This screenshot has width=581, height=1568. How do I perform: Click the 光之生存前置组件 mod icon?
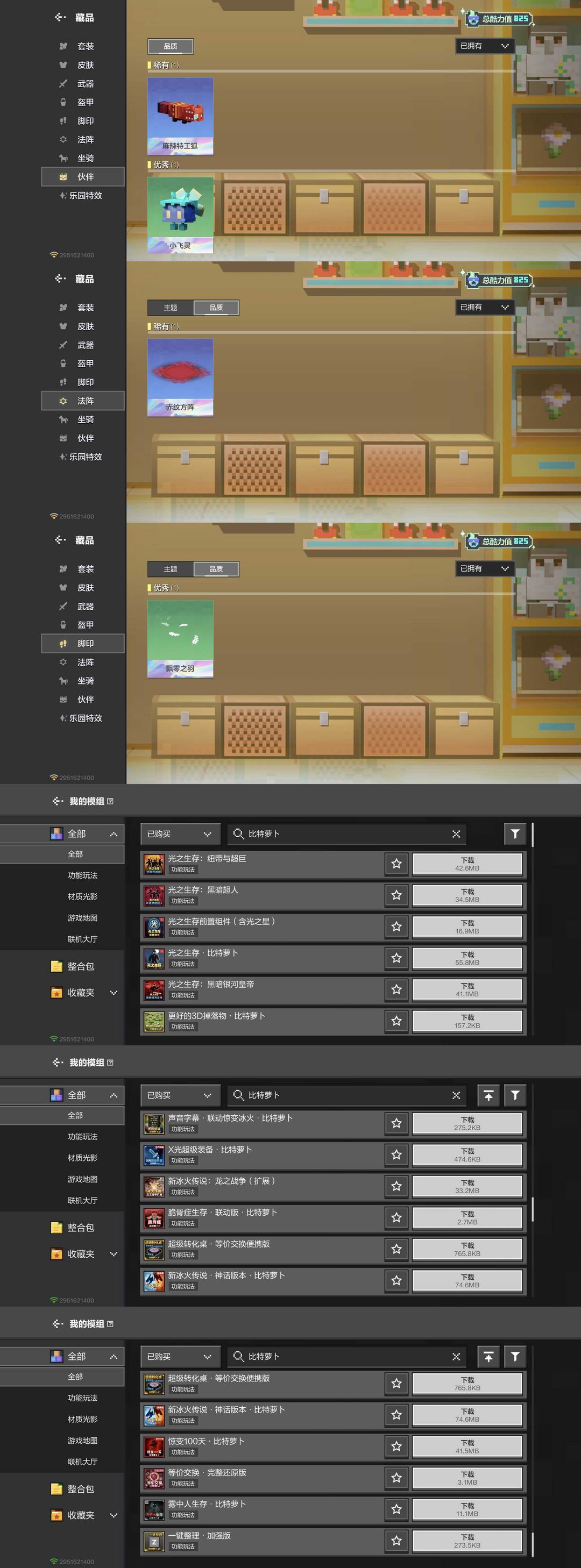coord(154,927)
